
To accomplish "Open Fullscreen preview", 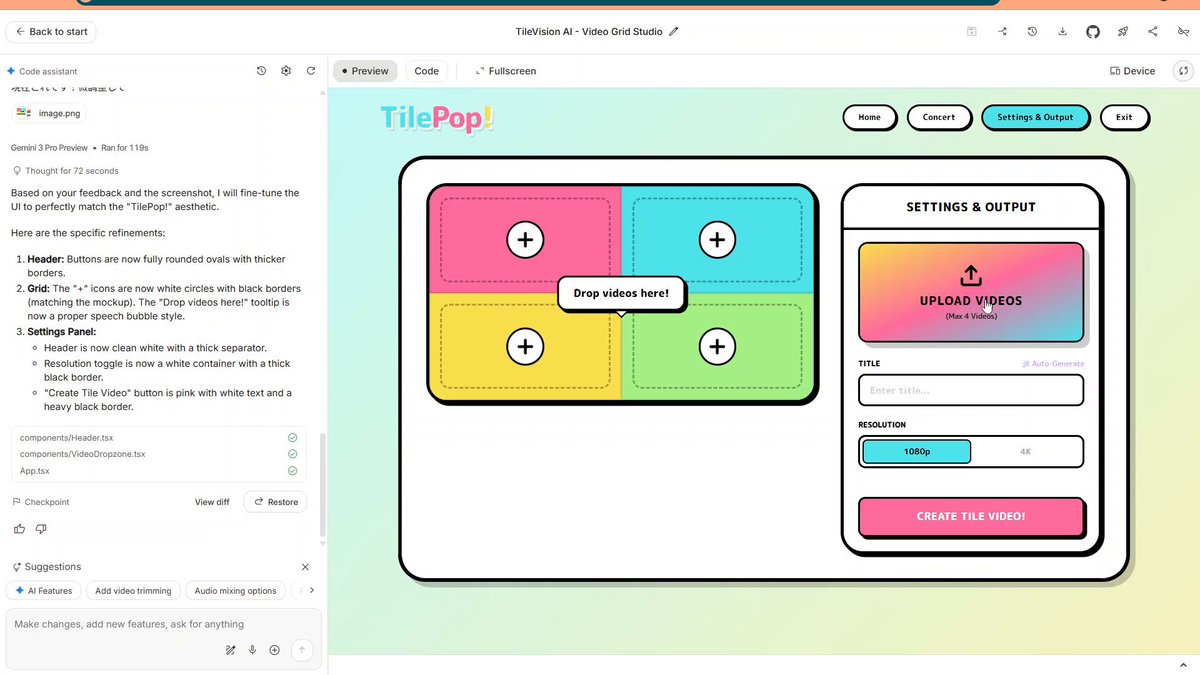I will pyautogui.click(x=506, y=71).
